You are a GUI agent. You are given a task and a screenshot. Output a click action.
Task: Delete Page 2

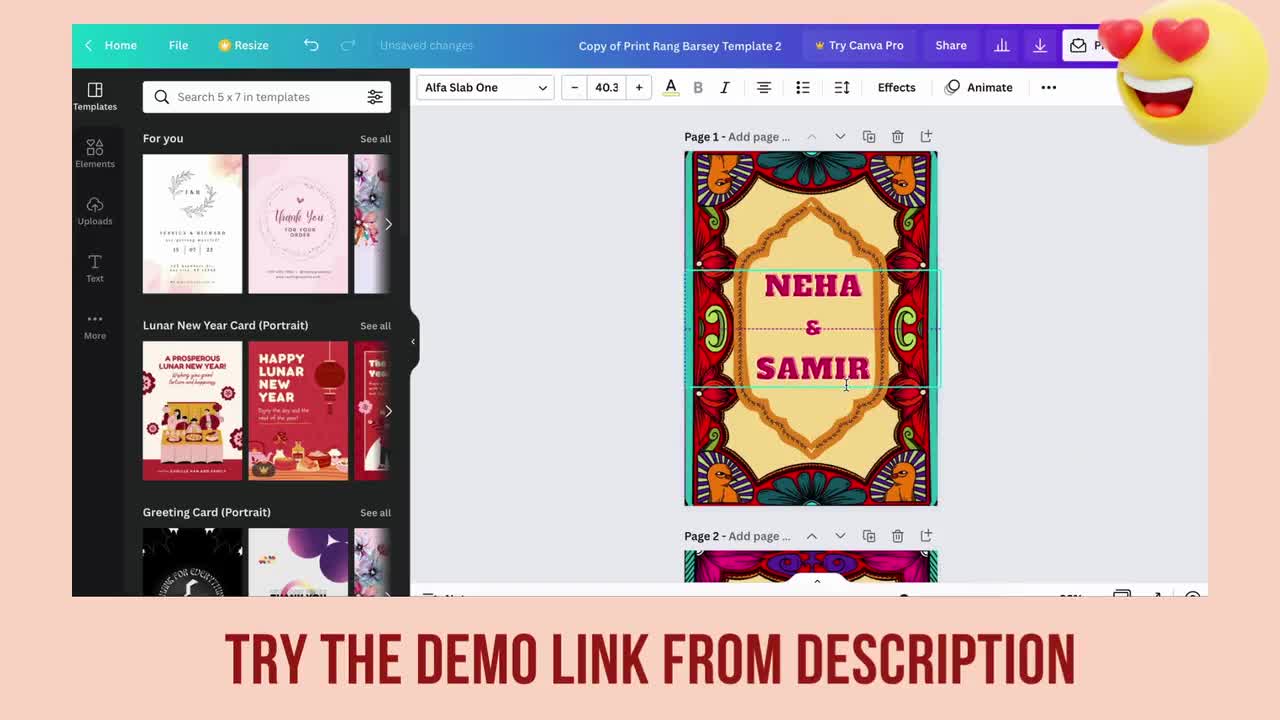click(898, 536)
